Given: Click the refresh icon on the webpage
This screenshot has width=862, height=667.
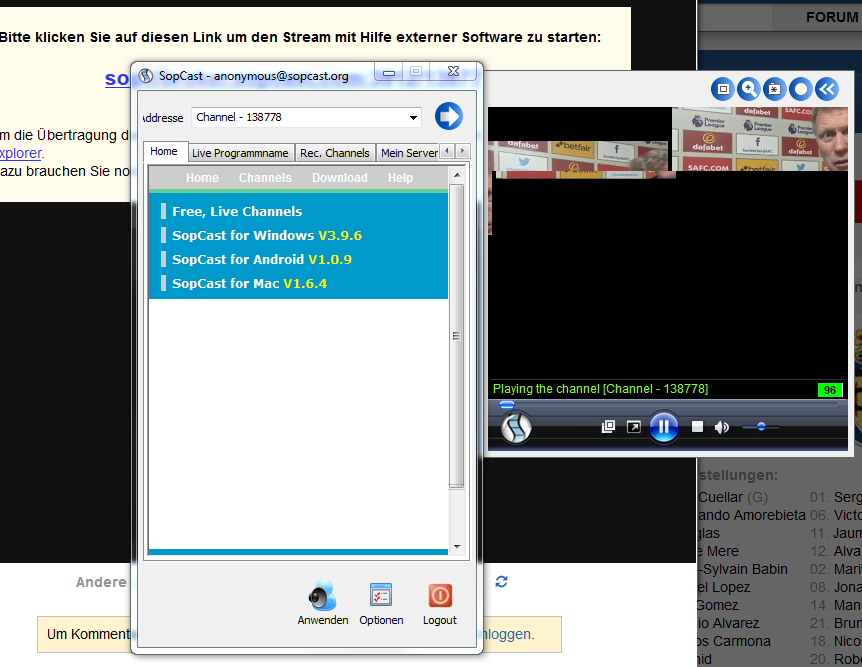Looking at the screenshot, I should click(x=501, y=581).
